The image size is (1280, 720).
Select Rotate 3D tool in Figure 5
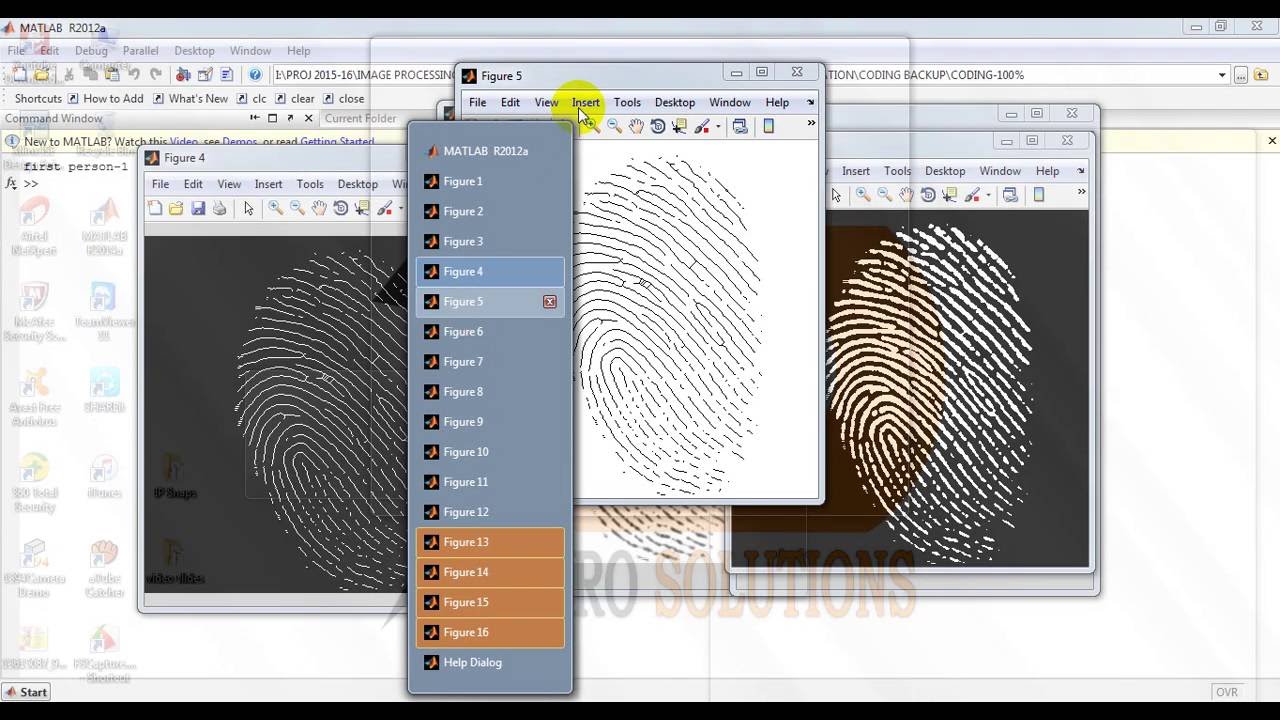[658, 126]
